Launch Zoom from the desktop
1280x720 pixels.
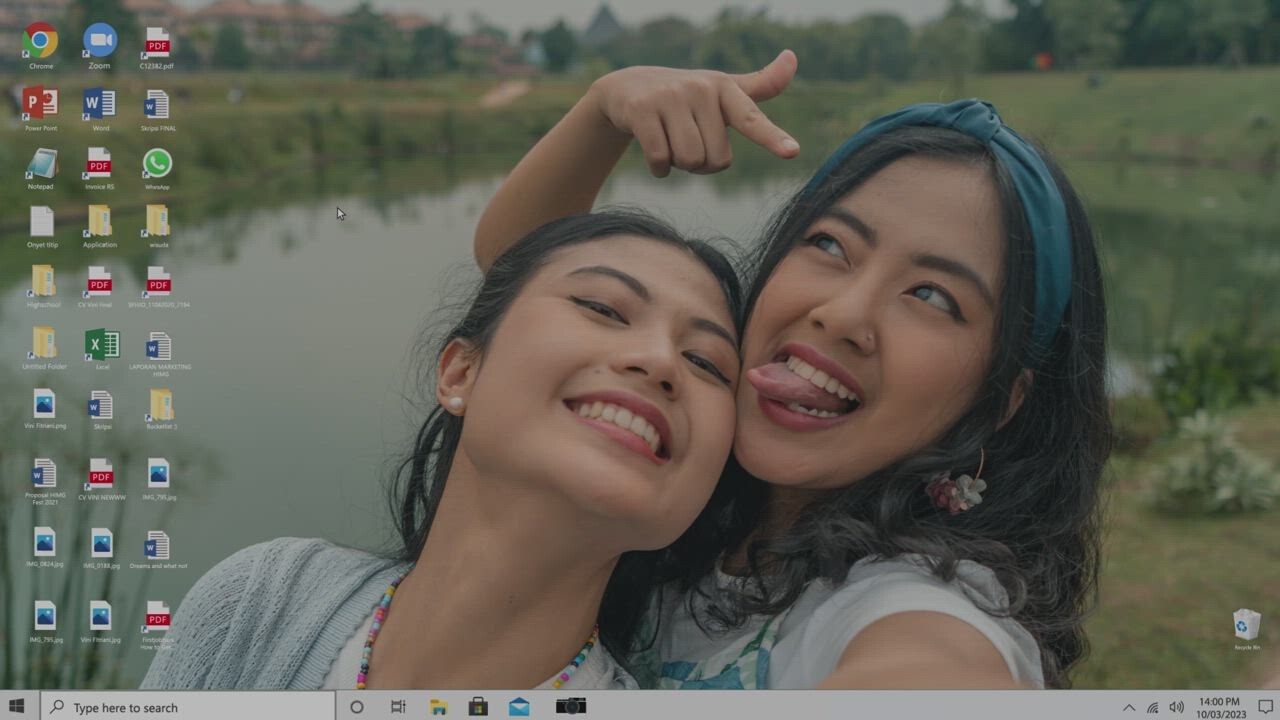[x=99, y=41]
